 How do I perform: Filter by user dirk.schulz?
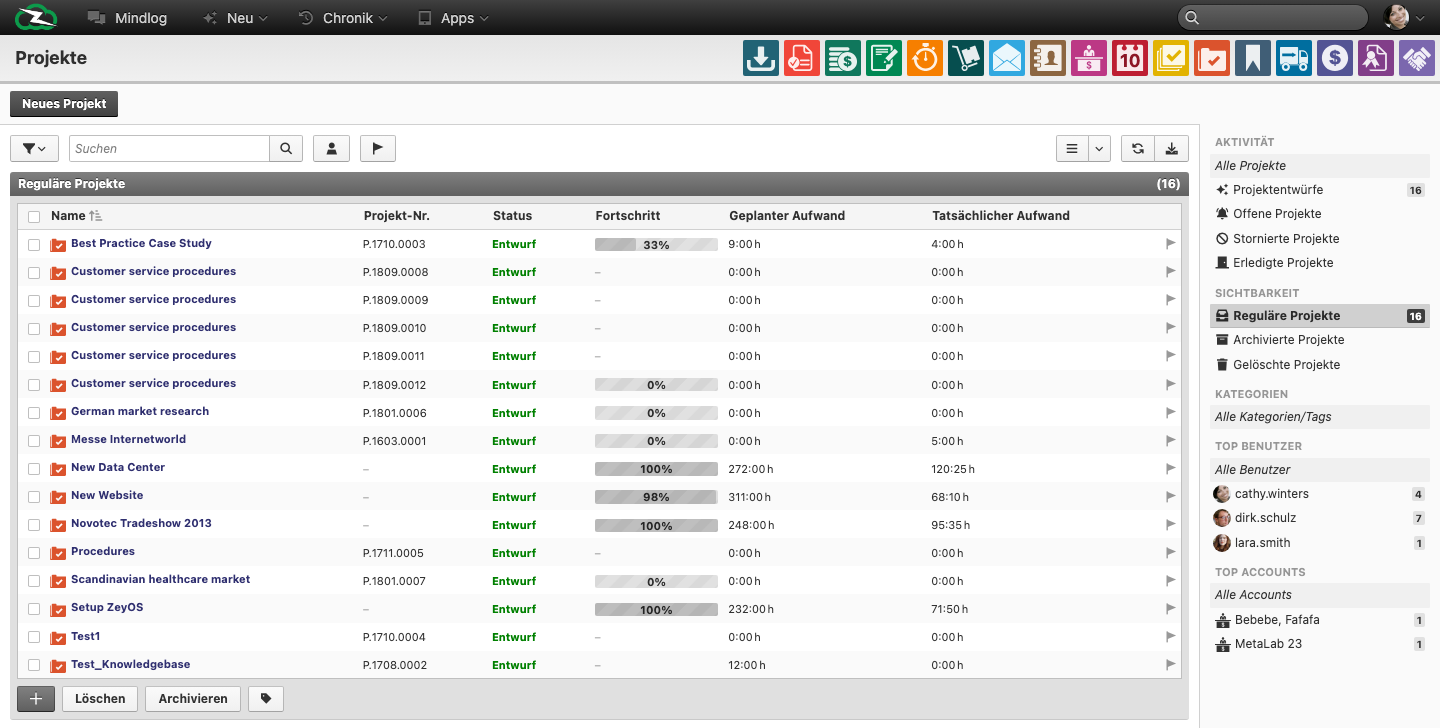click(1320, 518)
